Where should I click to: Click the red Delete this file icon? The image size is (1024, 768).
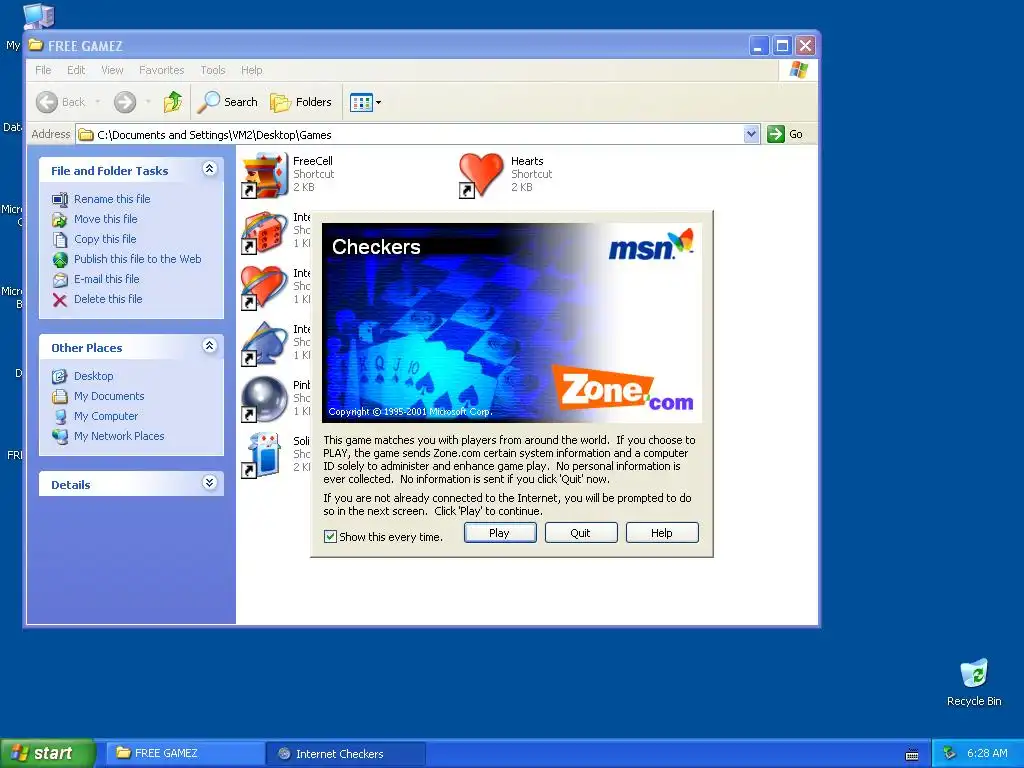60,299
